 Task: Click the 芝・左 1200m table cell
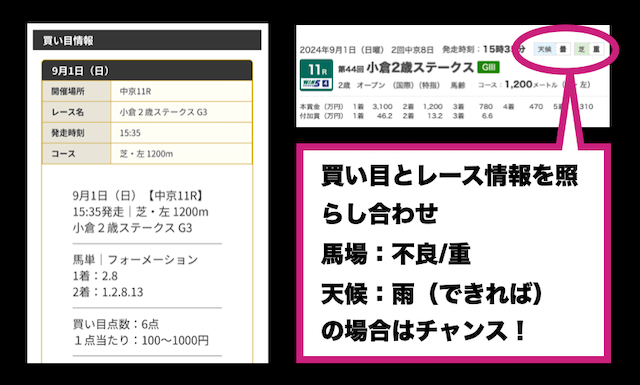click(x=181, y=154)
